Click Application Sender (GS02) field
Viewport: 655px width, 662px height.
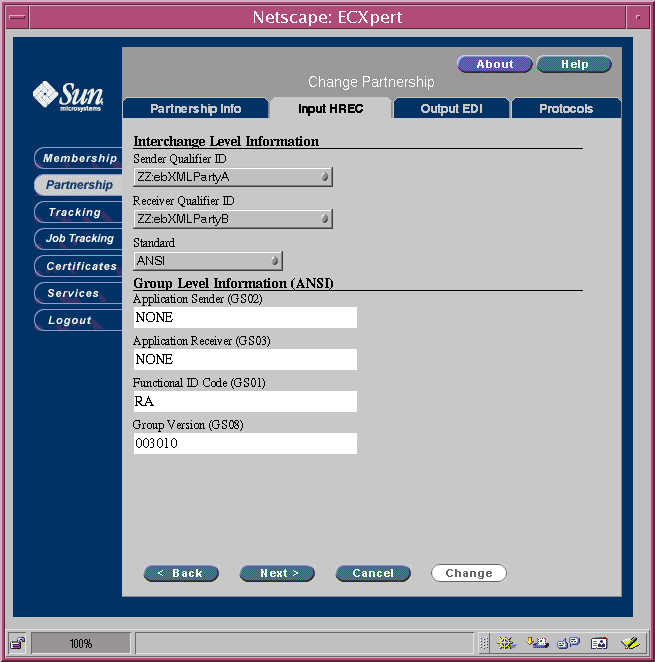(x=245, y=317)
